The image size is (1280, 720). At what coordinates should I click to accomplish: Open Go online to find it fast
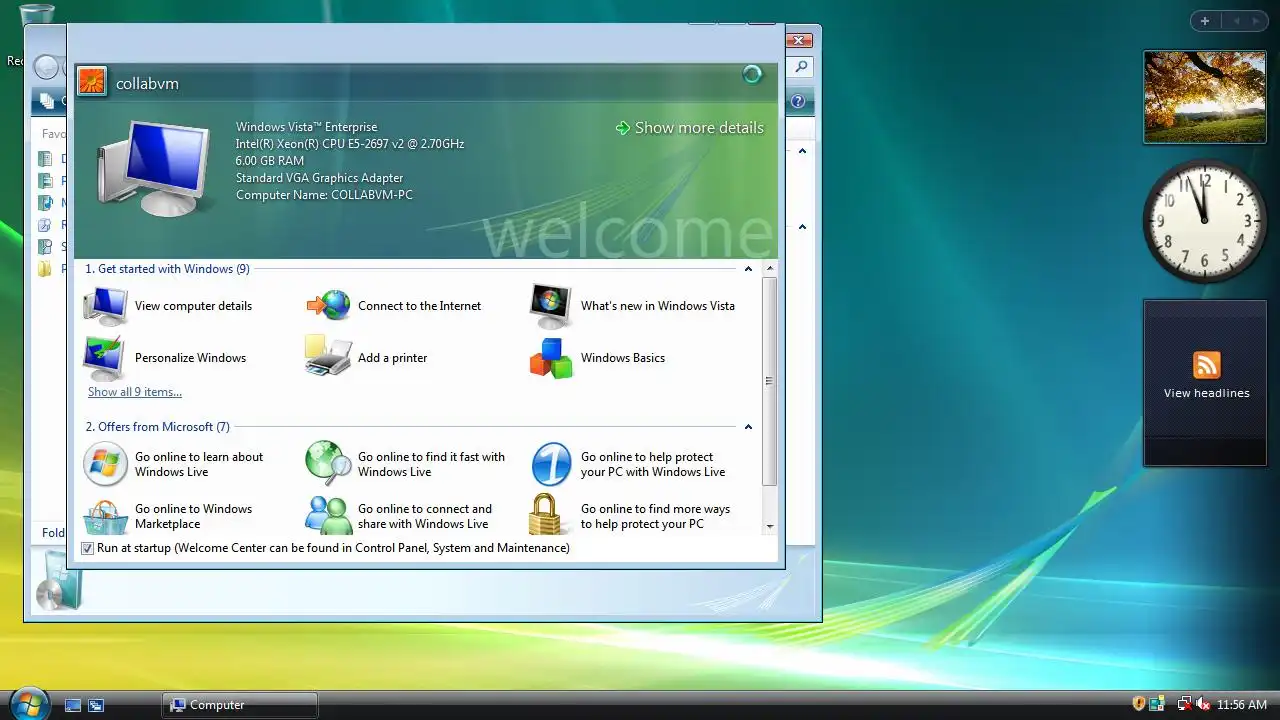pyautogui.click(x=405, y=464)
